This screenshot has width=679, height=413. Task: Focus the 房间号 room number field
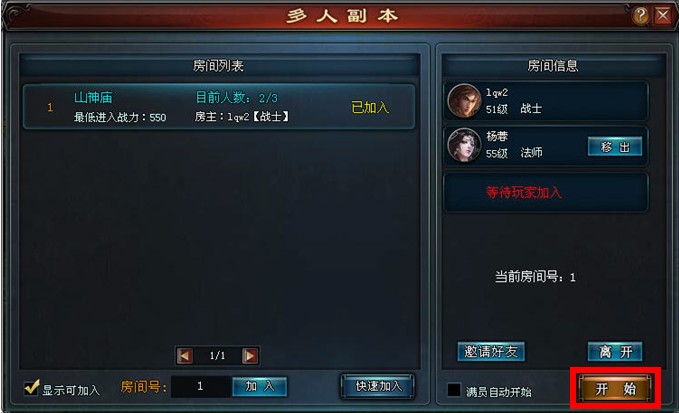pos(201,386)
